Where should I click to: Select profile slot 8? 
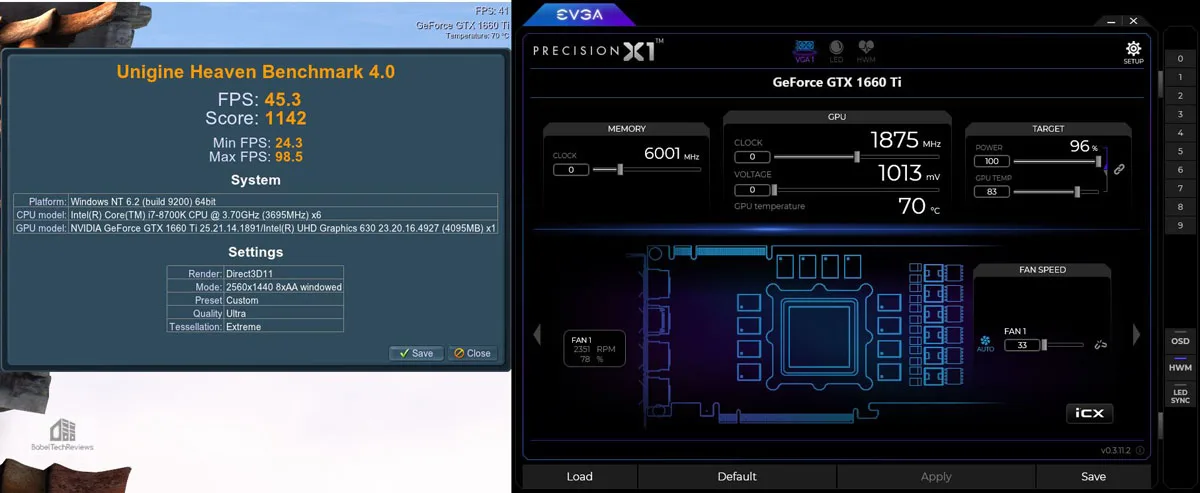[x=1180, y=207]
